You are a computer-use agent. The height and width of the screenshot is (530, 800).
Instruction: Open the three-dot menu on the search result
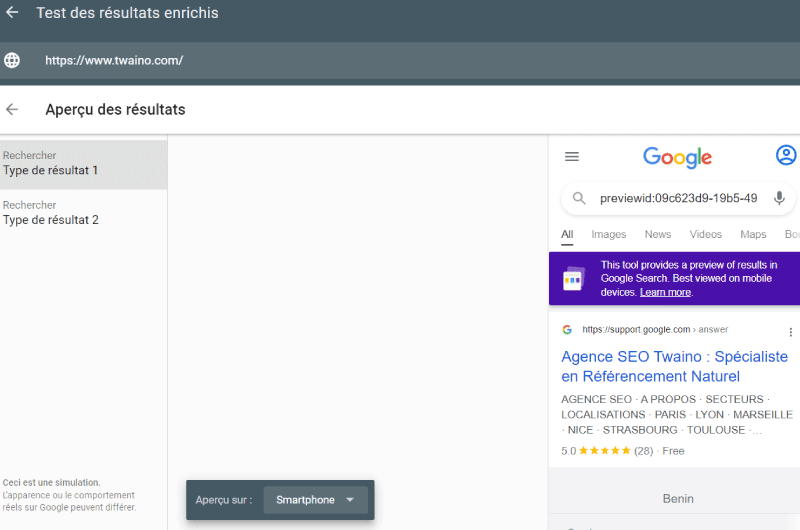pyautogui.click(x=790, y=332)
